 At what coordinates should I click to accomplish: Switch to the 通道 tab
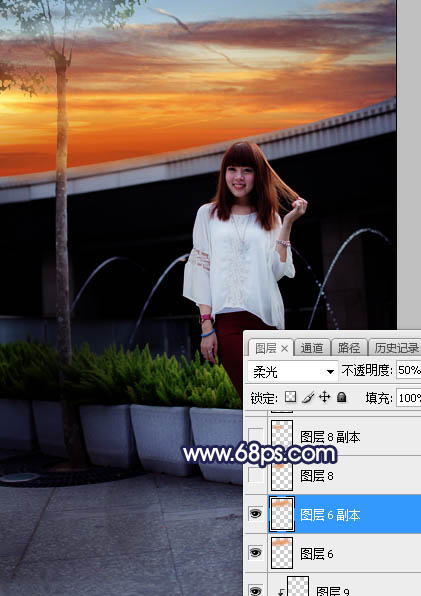(312, 348)
